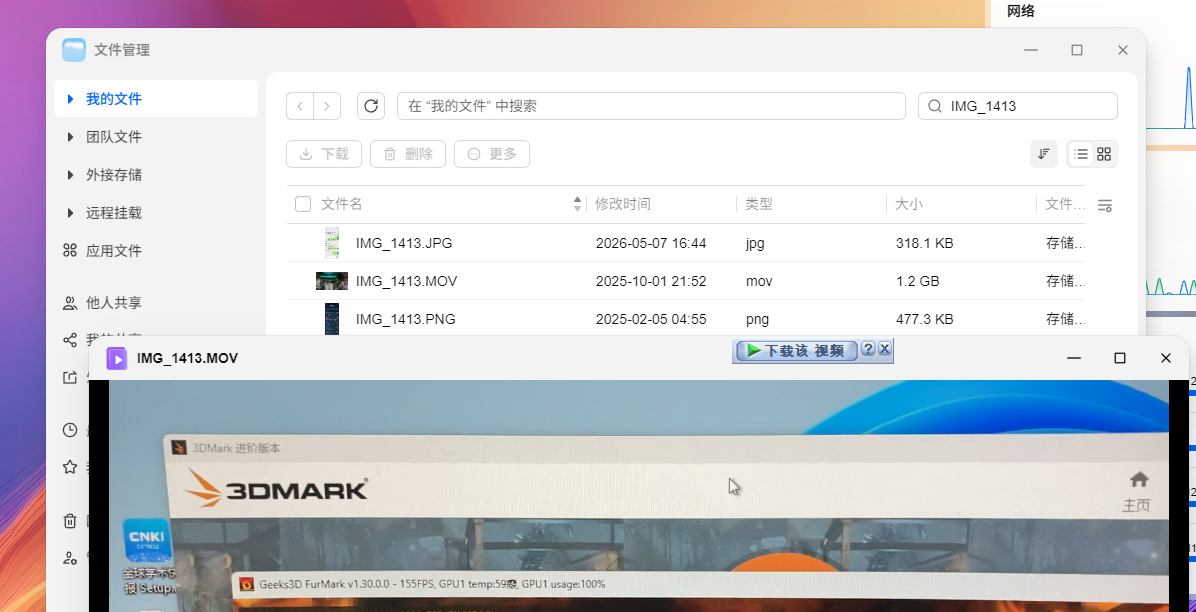The height and width of the screenshot is (612, 1196).
Task: Click the 3DMark logo in video
Action: [x=277, y=488]
